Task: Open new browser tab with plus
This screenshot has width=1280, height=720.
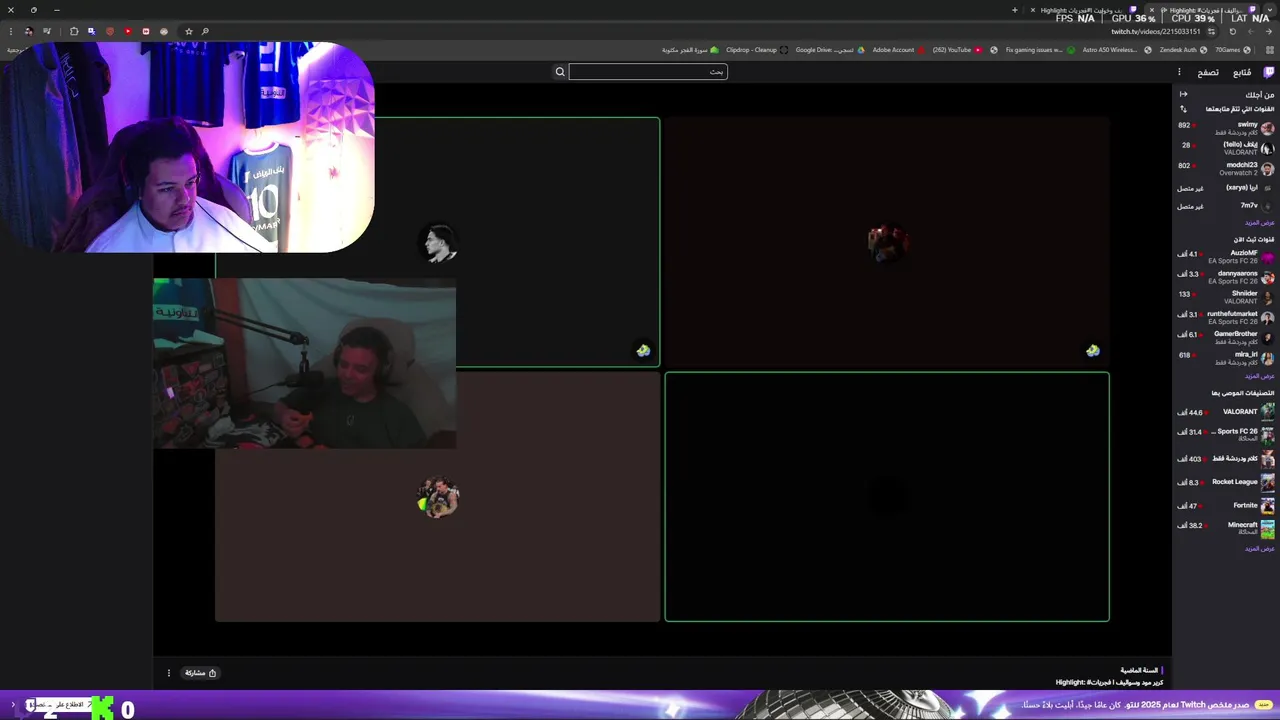Action: (1015, 10)
